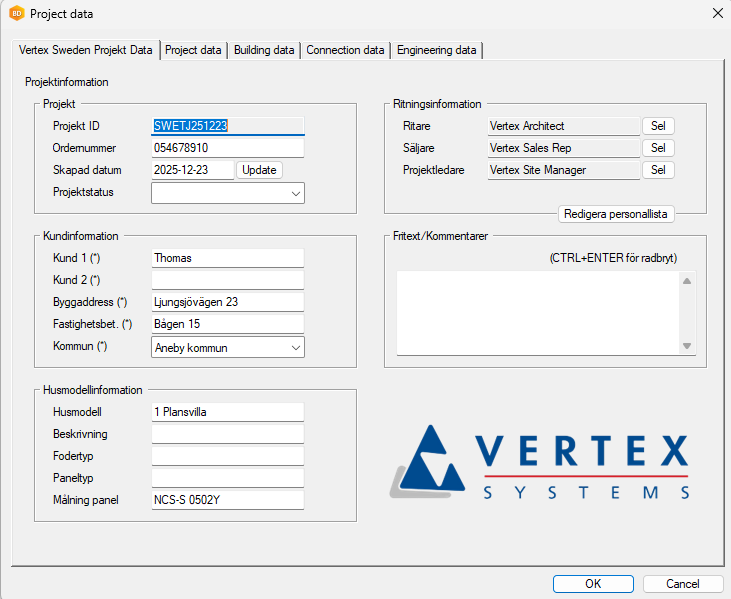The height and width of the screenshot is (599, 731).
Task: Open Redigera personallista
Action: coord(616,214)
